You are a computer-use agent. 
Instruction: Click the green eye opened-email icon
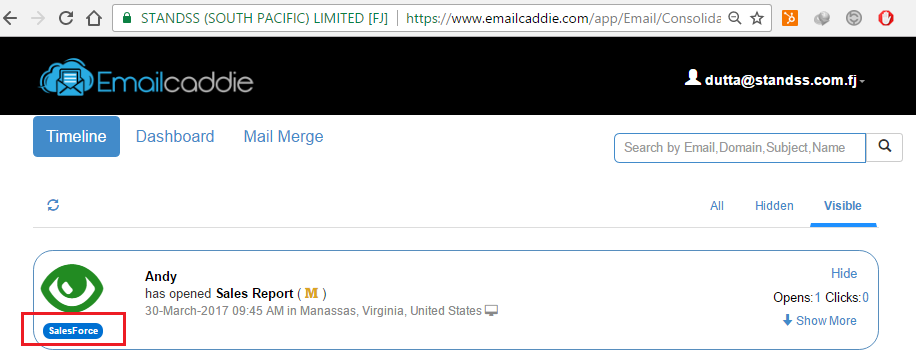(72, 290)
